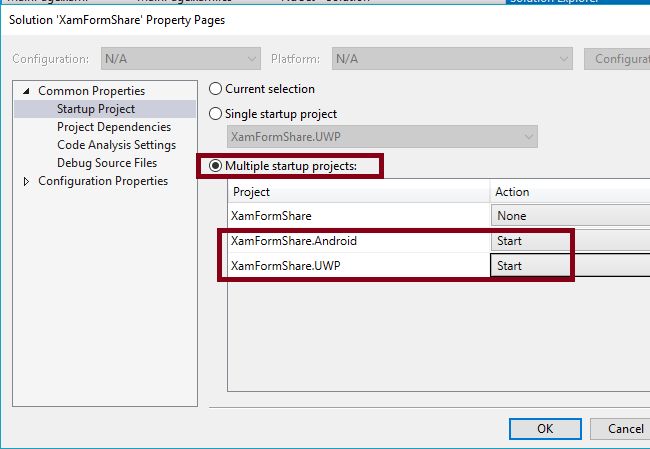Expand the Configuration Properties node
The width and height of the screenshot is (650, 449).
tap(26, 181)
